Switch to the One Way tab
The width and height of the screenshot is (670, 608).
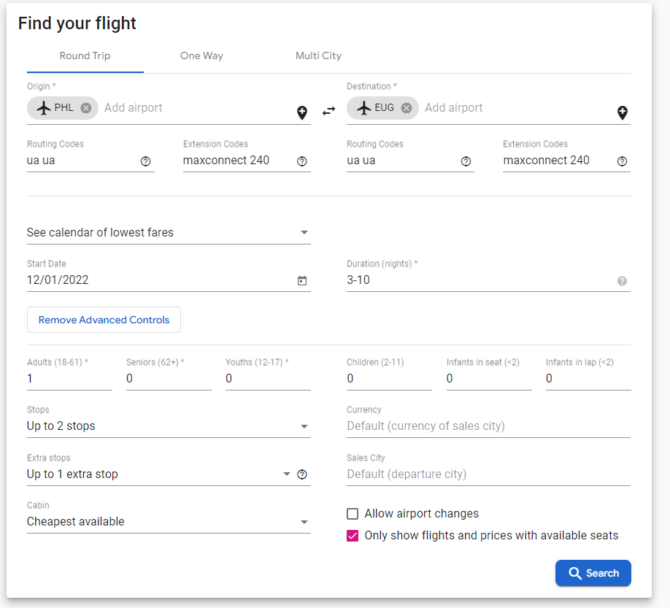click(x=201, y=56)
